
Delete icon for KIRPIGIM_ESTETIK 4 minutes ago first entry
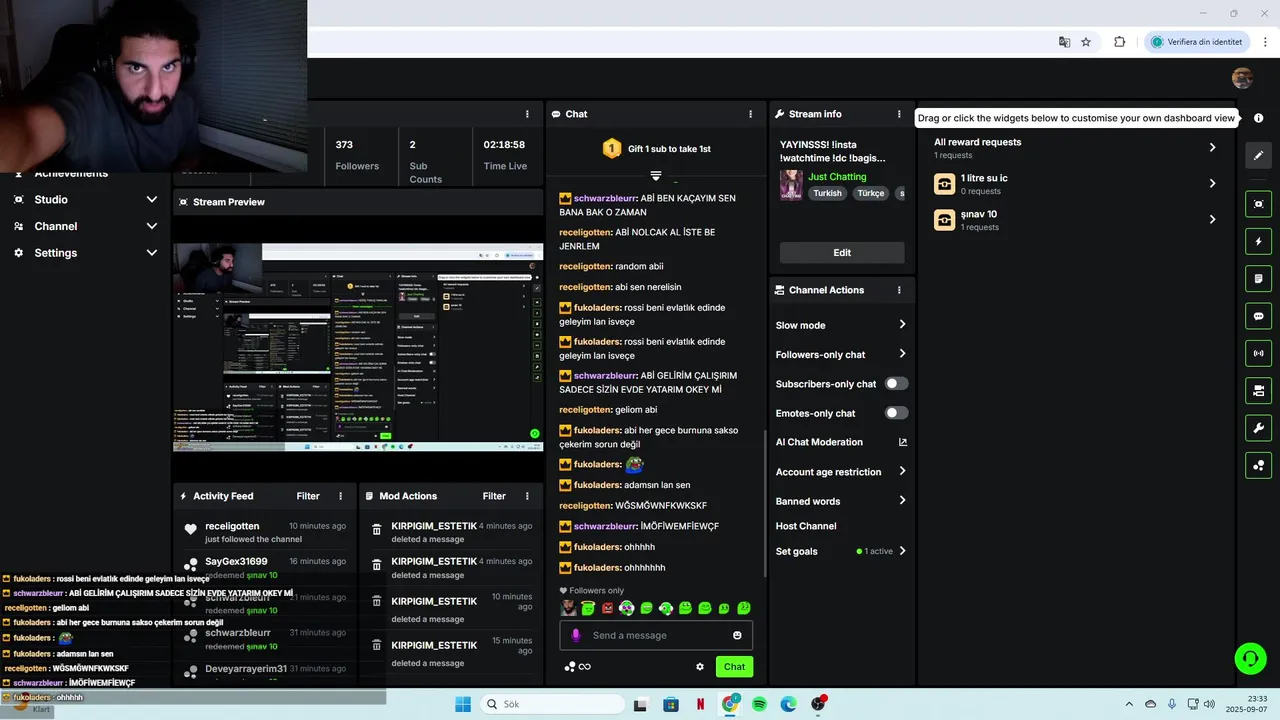point(377,530)
